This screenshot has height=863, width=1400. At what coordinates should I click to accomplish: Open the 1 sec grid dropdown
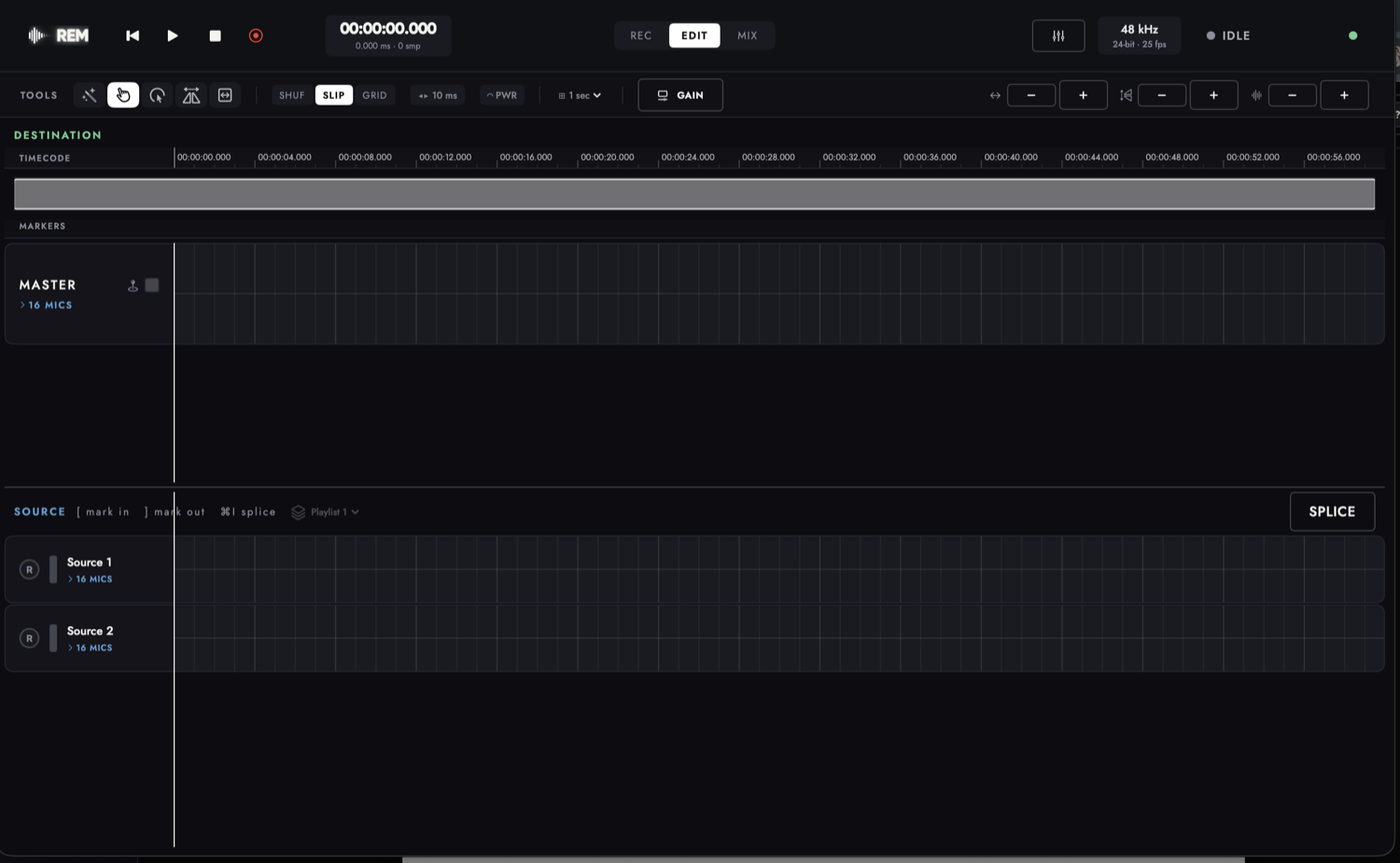[580, 95]
